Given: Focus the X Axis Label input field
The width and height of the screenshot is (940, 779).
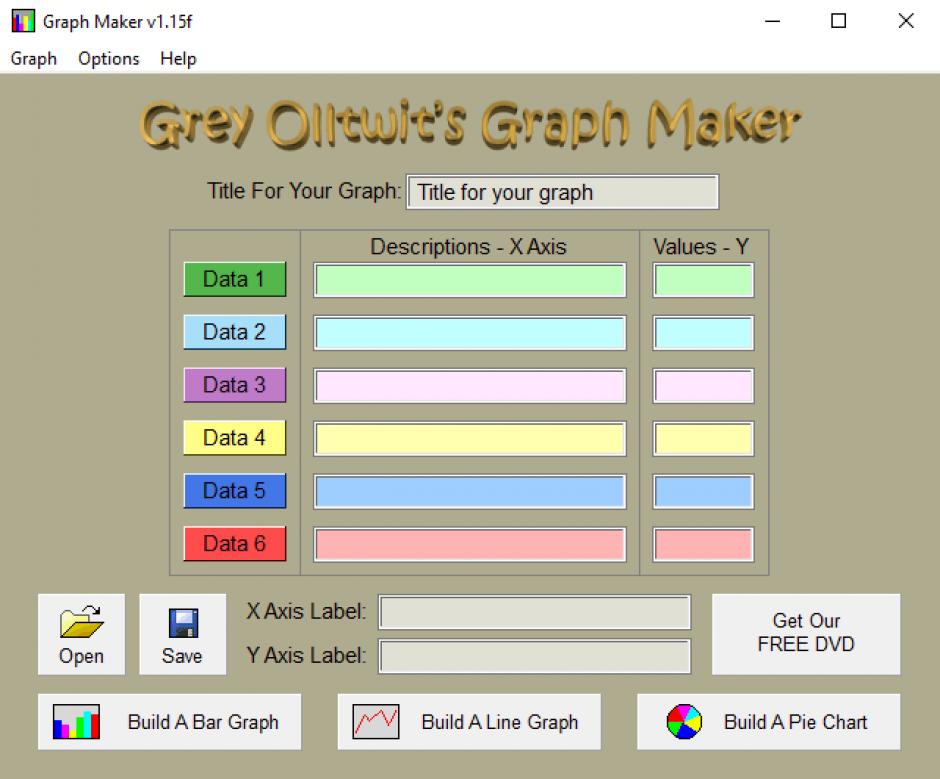Looking at the screenshot, I should point(534,612).
